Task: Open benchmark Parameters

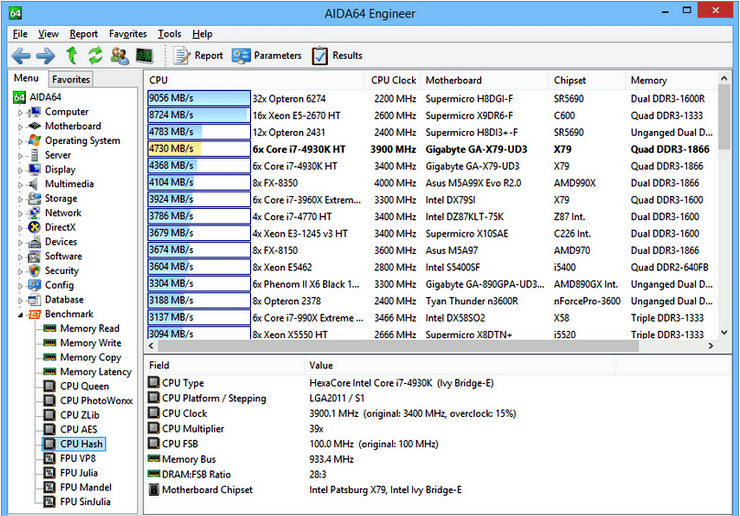Action: click(x=266, y=56)
